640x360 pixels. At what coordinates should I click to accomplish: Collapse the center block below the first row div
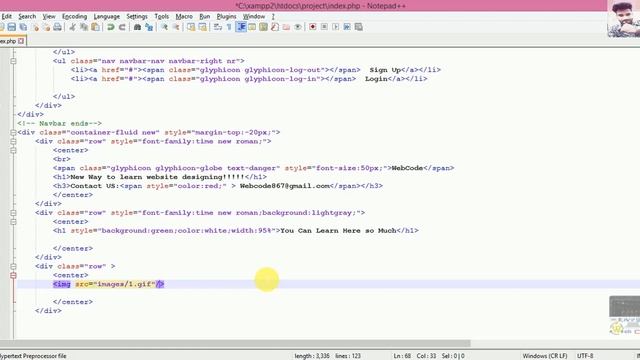(13, 150)
